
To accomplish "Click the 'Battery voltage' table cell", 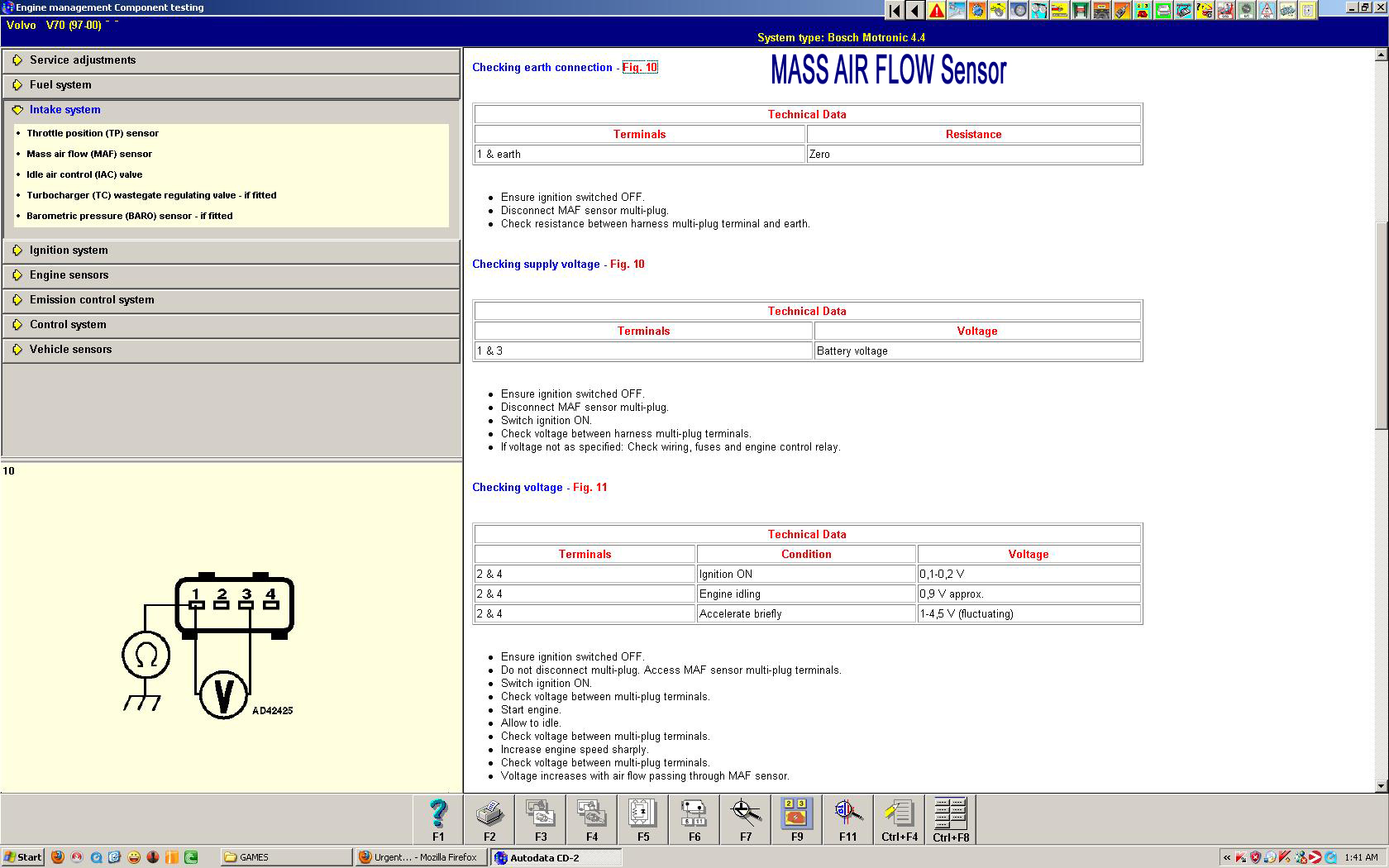I will [x=977, y=351].
